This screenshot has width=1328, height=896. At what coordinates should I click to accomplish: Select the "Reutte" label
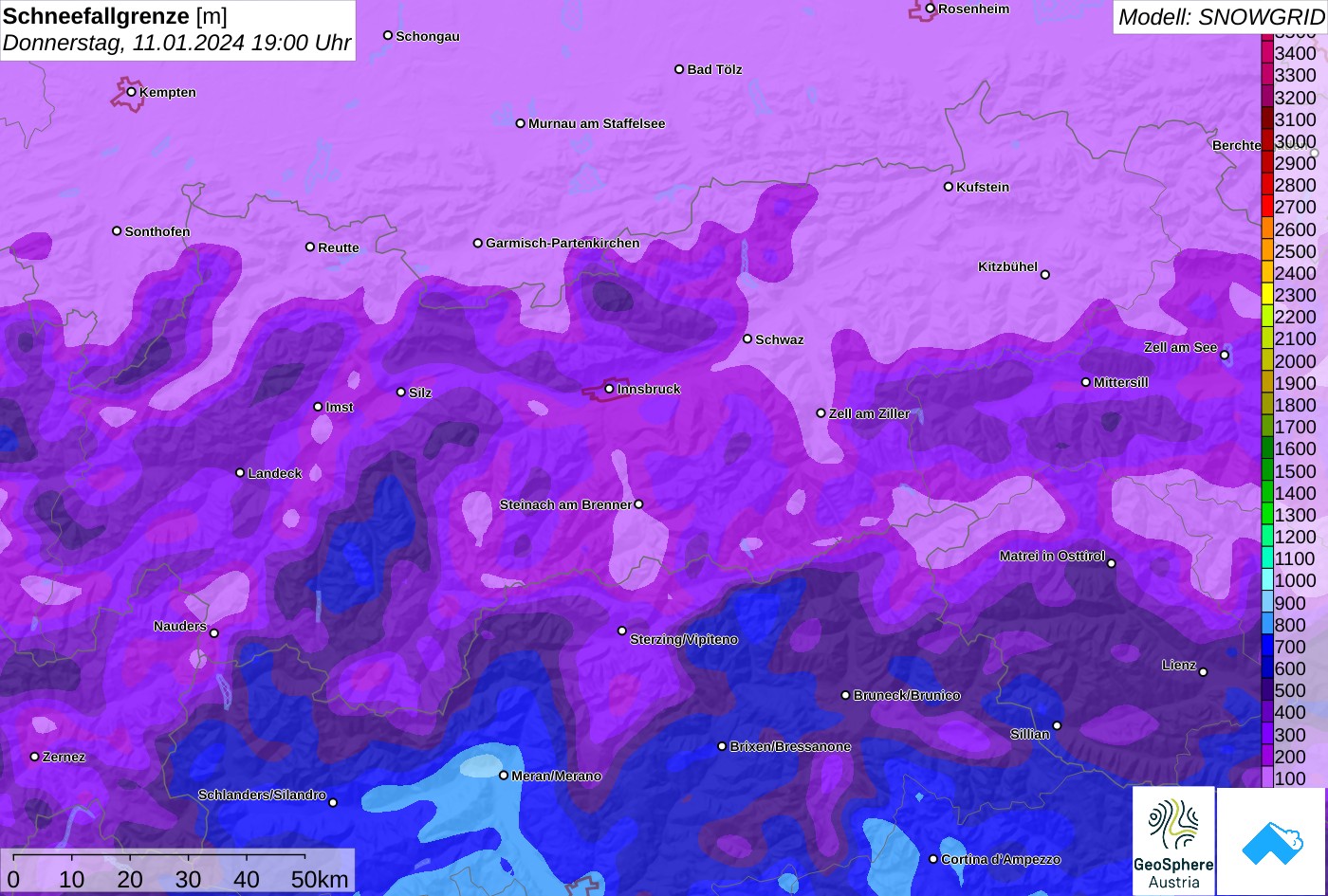pos(339,247)
